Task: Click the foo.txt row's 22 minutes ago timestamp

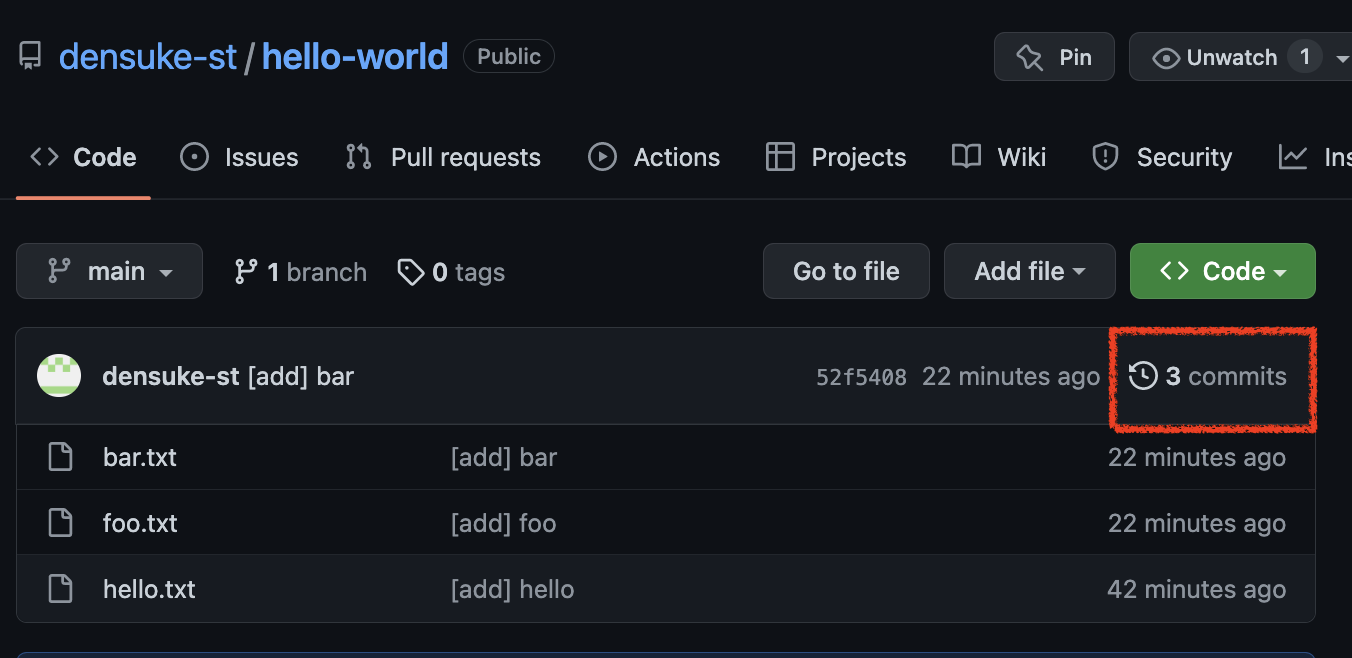Action: tap(1197, 523)
